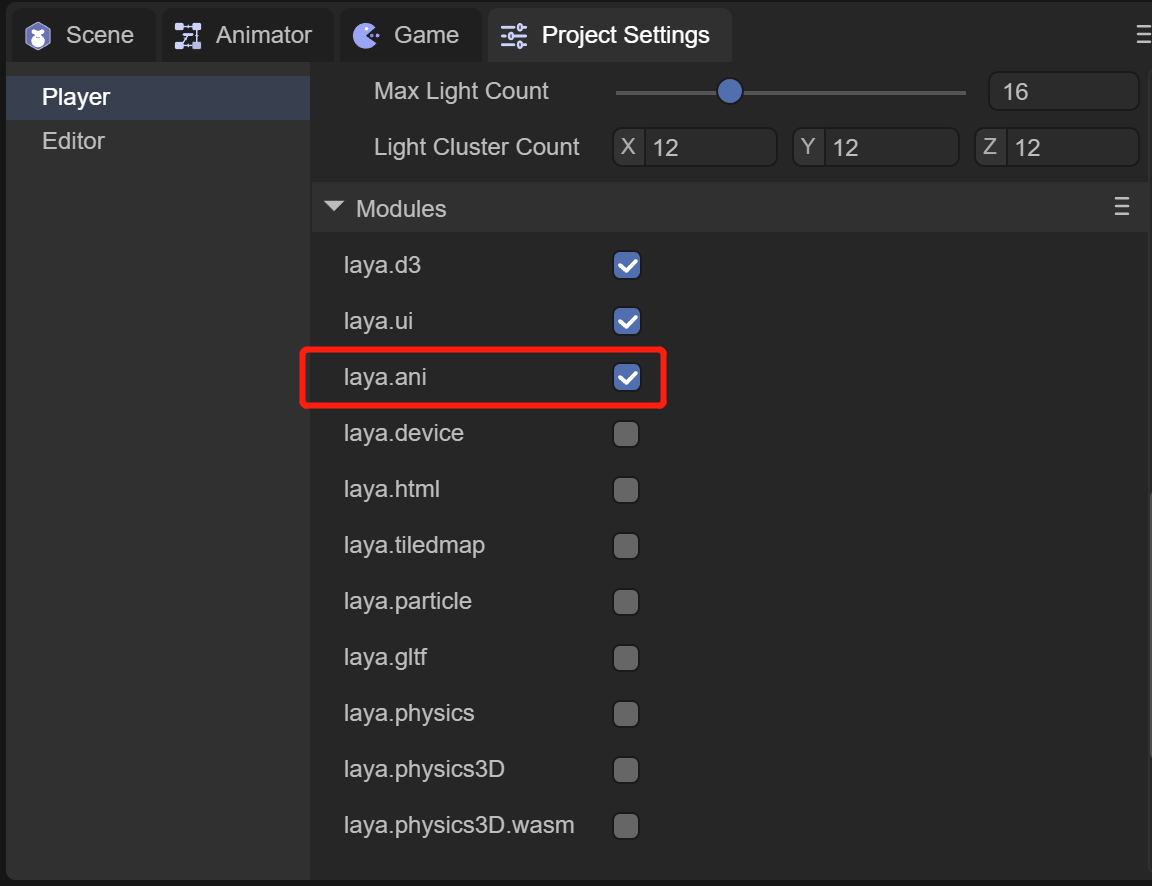Click the Animator tab icon

click(x=187, y=36)
